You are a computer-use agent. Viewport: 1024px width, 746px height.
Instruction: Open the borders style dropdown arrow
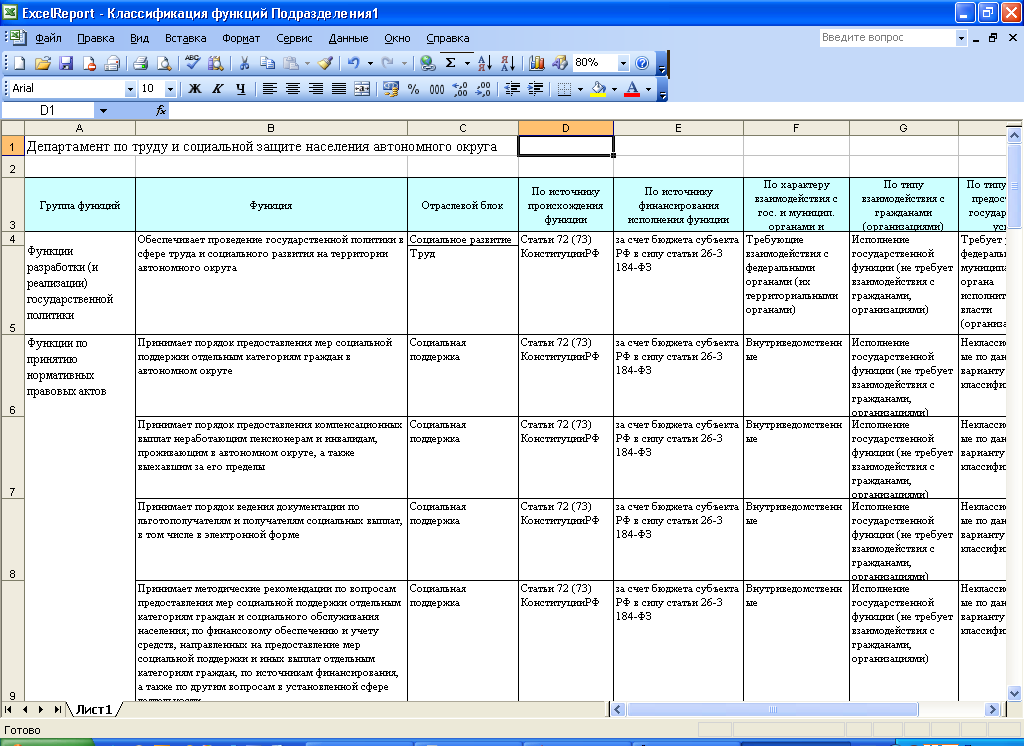pyautogui.click(x=580, y=89)
